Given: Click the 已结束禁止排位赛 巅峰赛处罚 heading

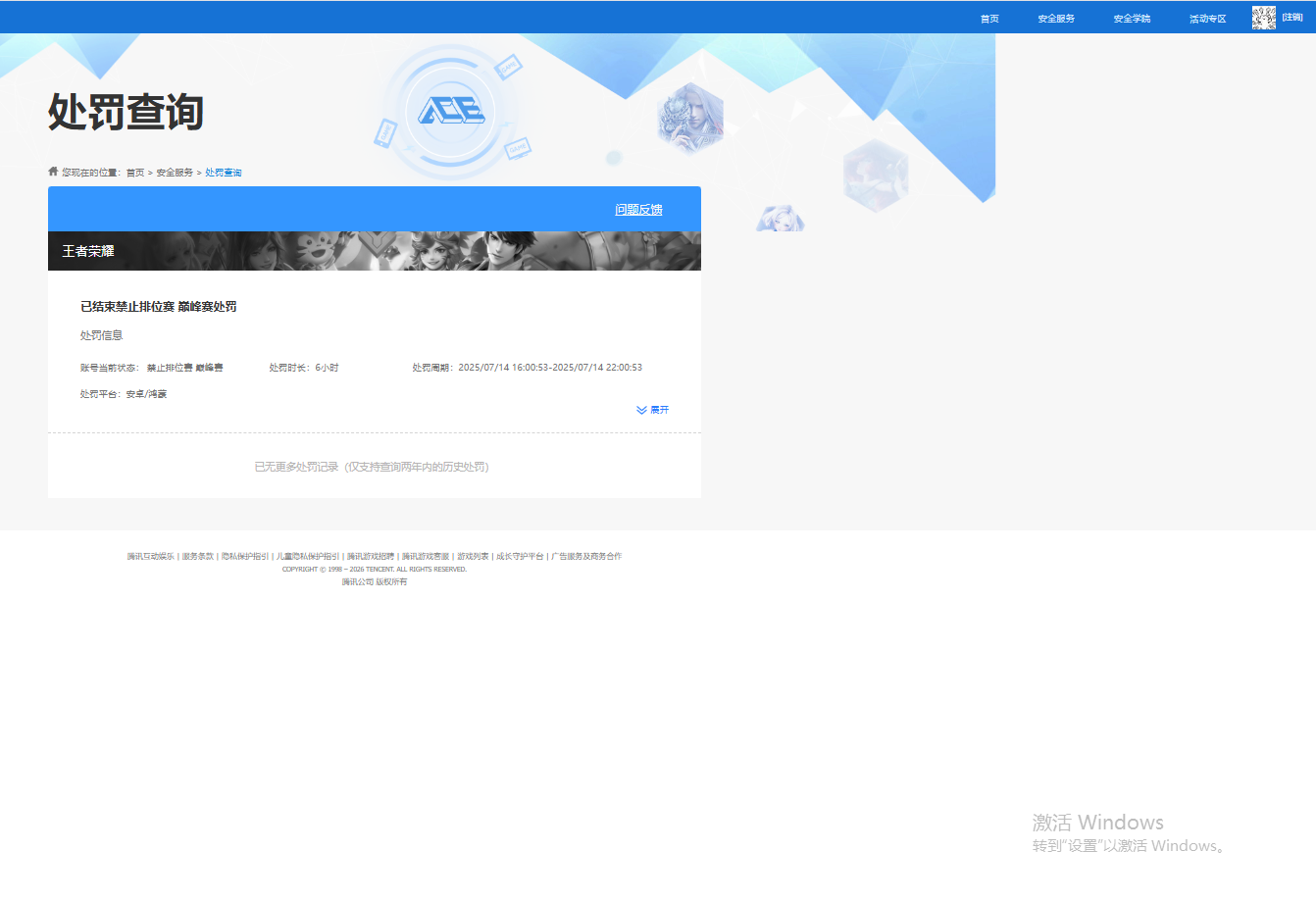Looking at the screenshot, I should [159, 307].
